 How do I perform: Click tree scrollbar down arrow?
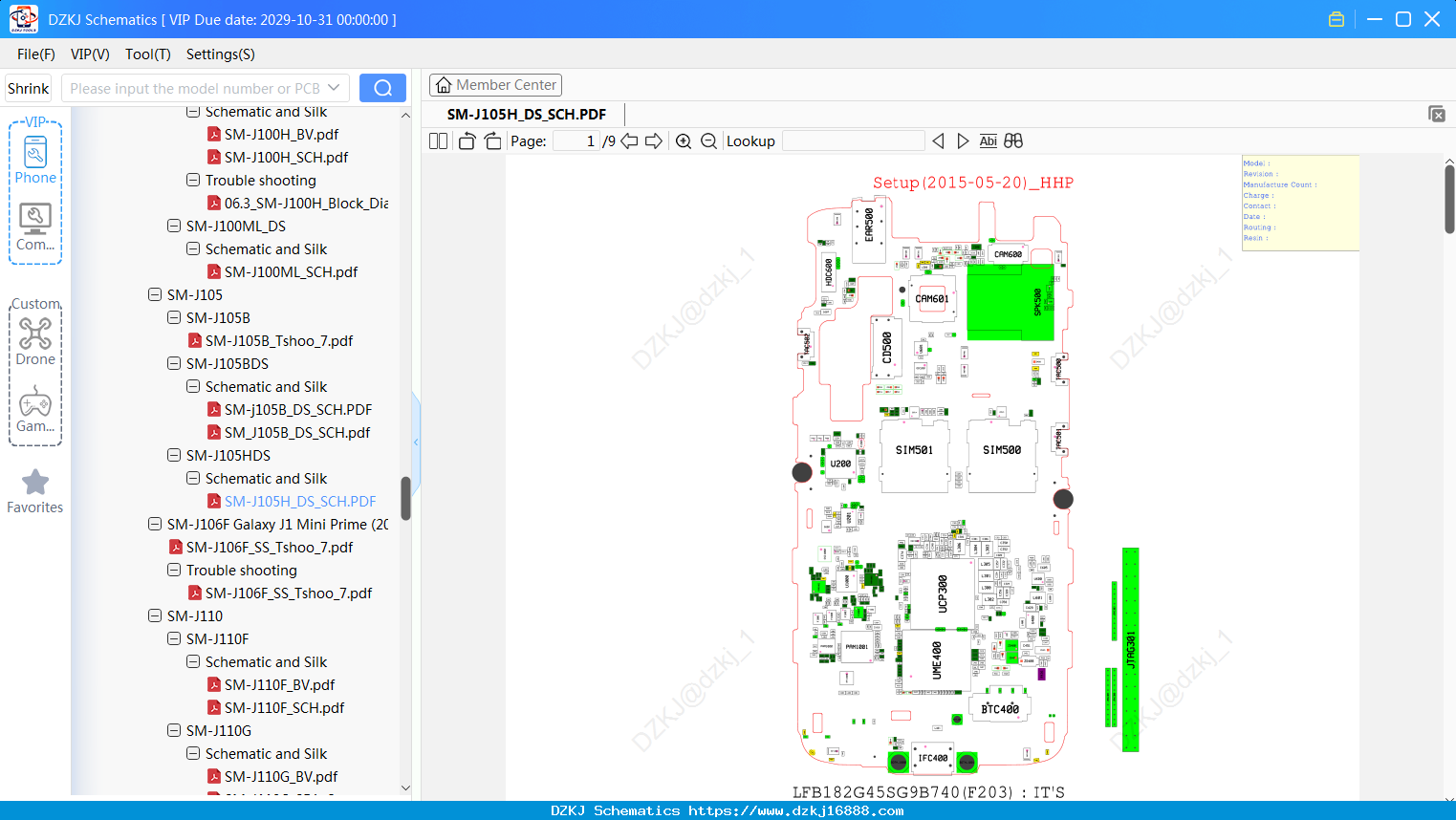405,788
